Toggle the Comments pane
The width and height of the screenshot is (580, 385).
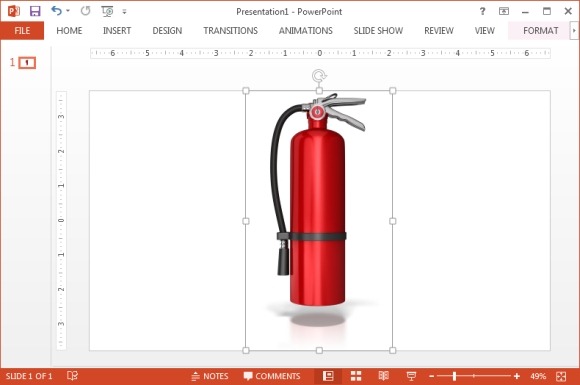(x=272, y=376)
